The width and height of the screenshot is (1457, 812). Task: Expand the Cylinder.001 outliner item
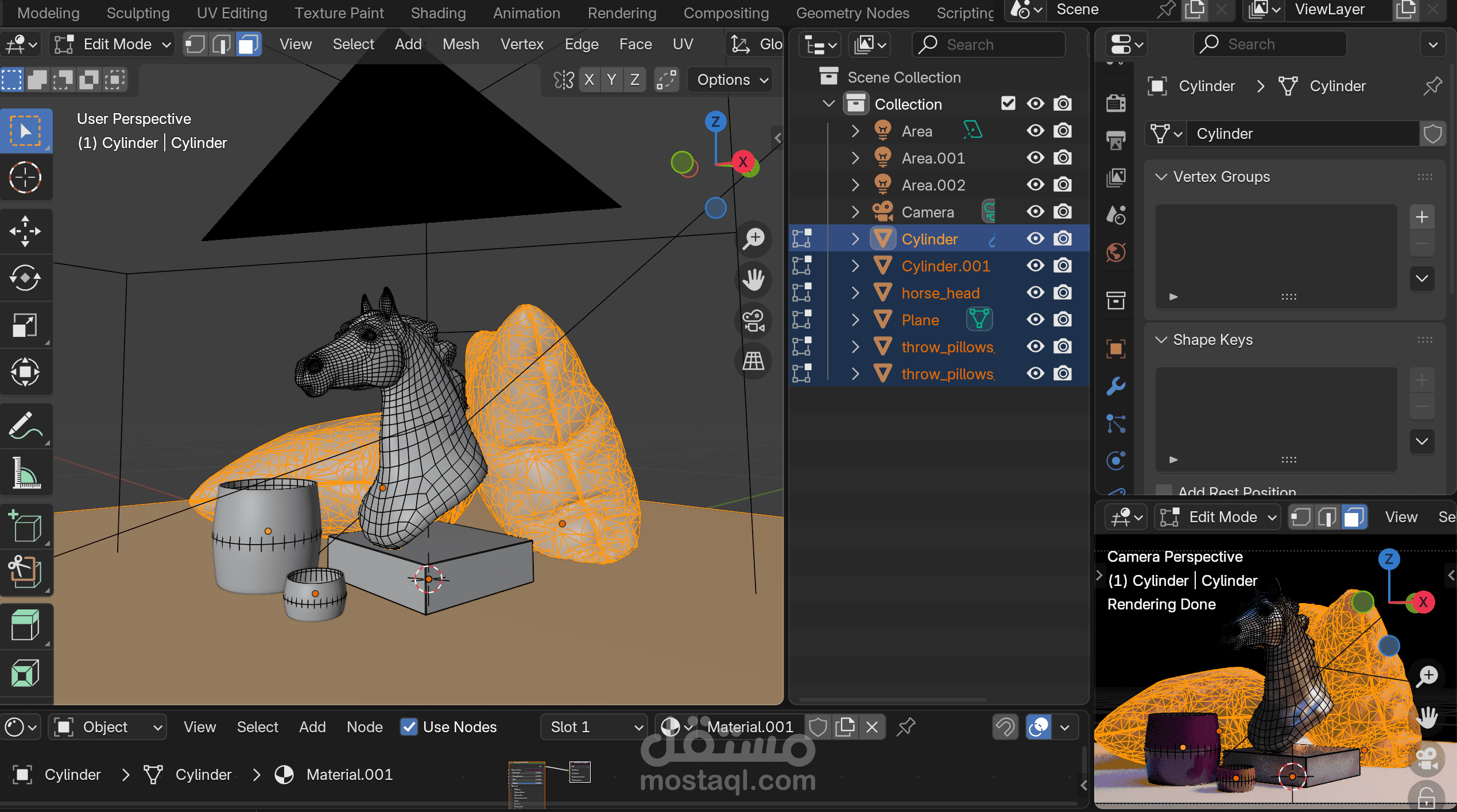(855, 266)
